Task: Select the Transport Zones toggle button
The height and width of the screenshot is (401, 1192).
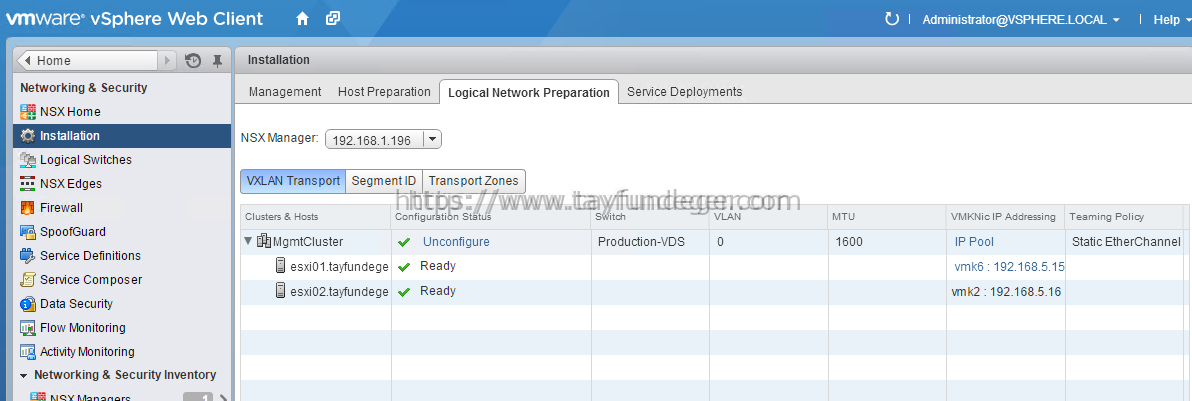Action: pyautogui.click(x=474, y=181)
